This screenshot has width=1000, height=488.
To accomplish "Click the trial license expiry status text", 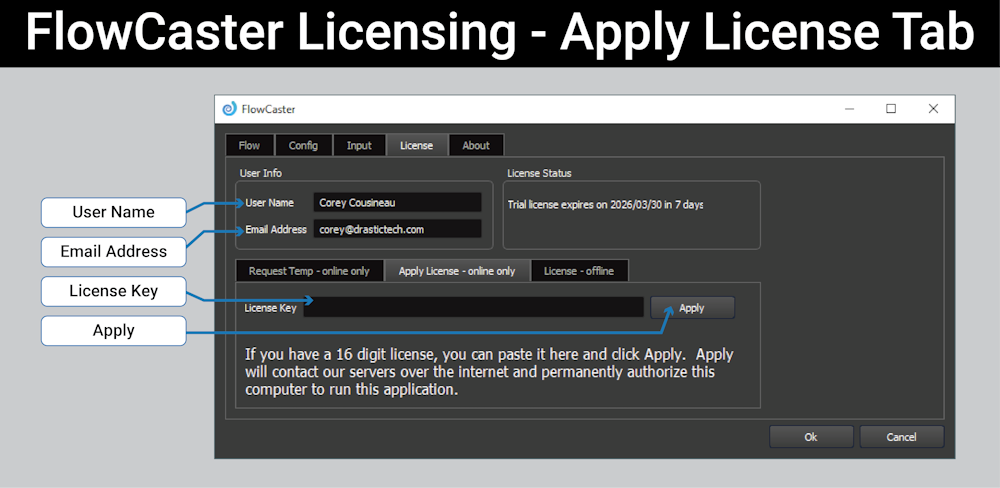I will (x=605, y=205).
